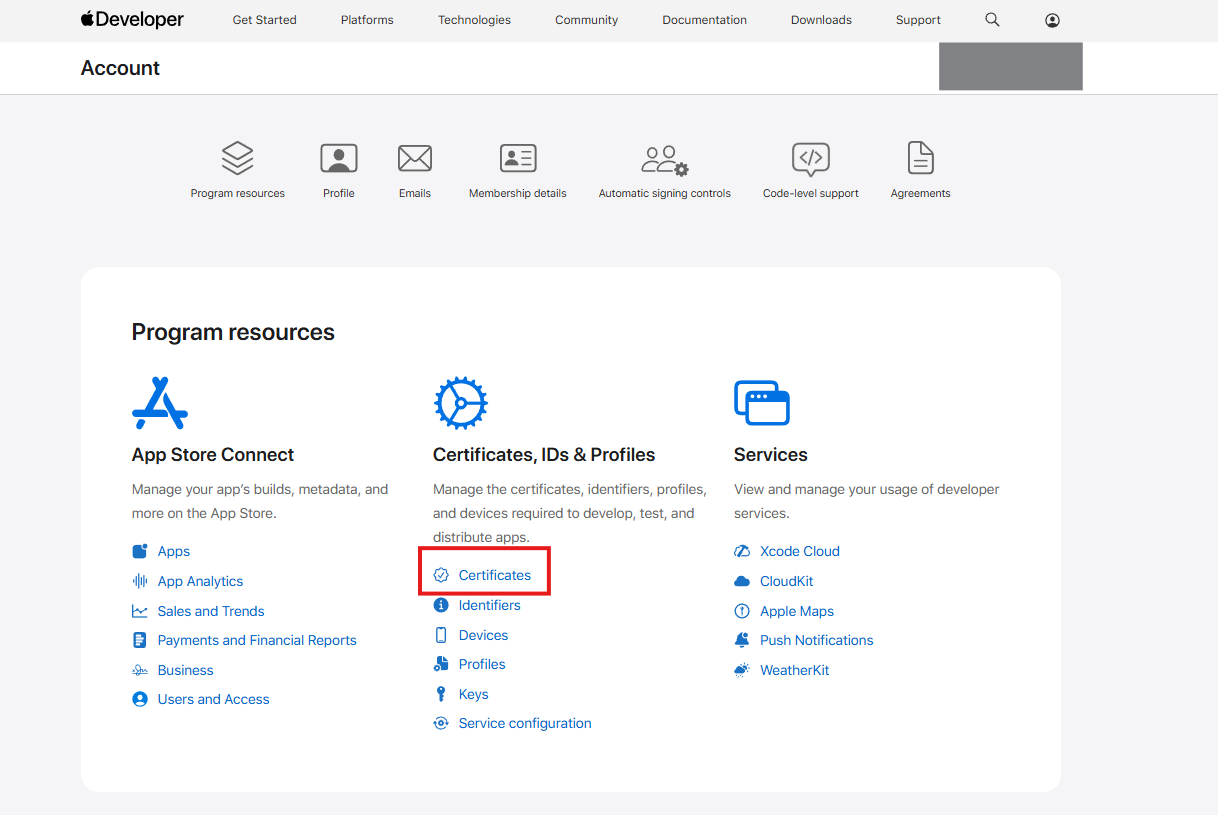Screen dimensions: 1218x815
Task: Open Automatic signing controls icon
Action: pyautogui.click(x=665, y=160)
